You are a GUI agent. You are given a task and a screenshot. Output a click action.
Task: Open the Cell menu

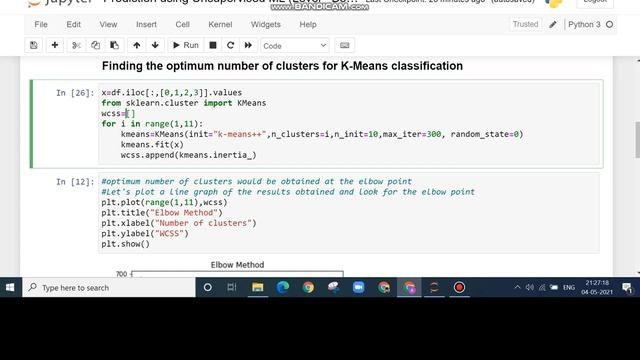click(x=182, y=24)
